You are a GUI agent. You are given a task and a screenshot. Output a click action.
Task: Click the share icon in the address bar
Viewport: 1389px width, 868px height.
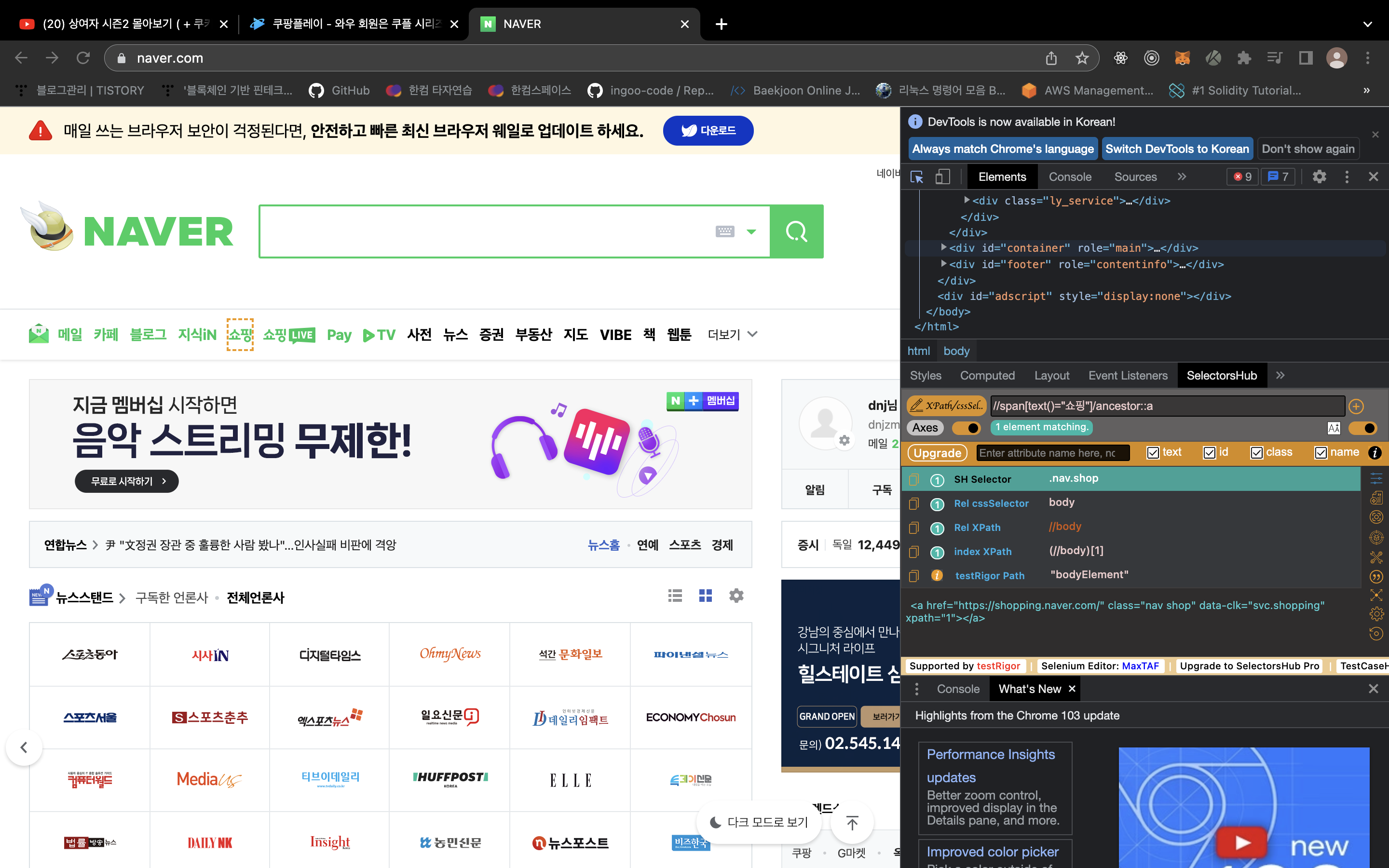point(1051,58)
